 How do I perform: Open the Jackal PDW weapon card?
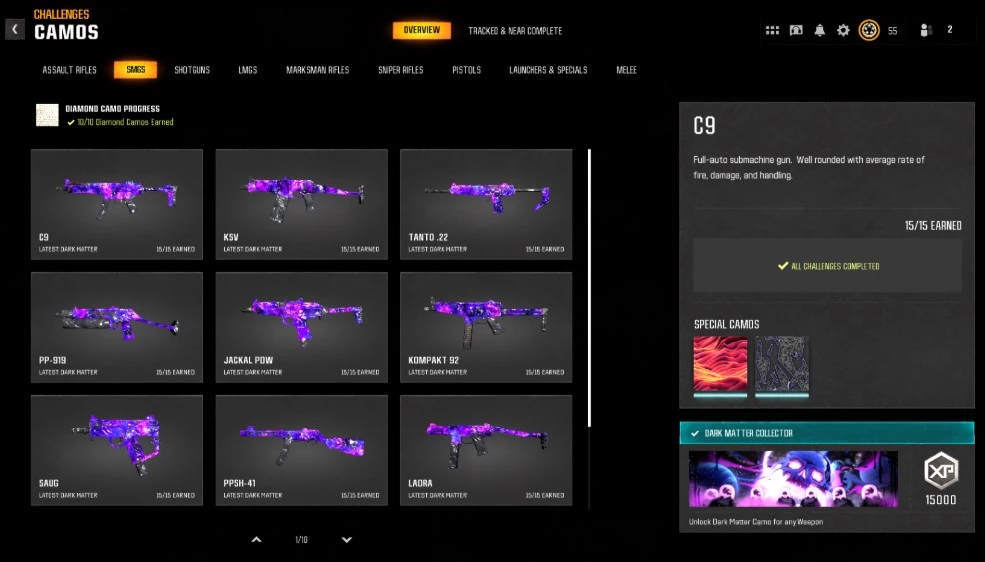(302, 327)
